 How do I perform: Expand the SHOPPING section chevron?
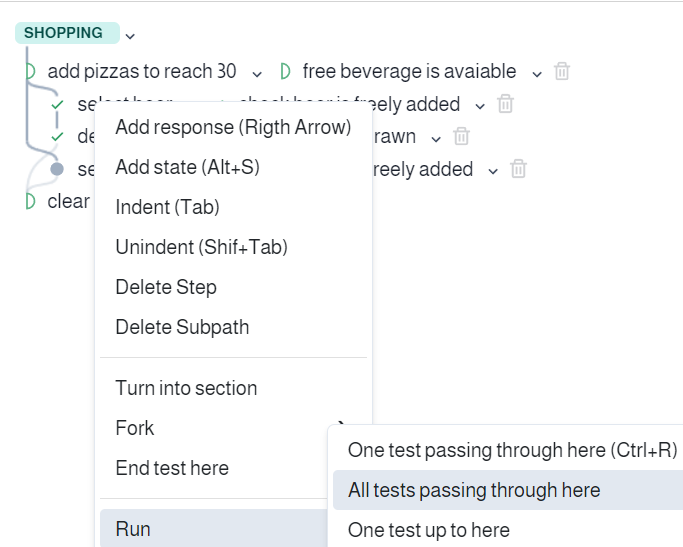click(130, 36)
